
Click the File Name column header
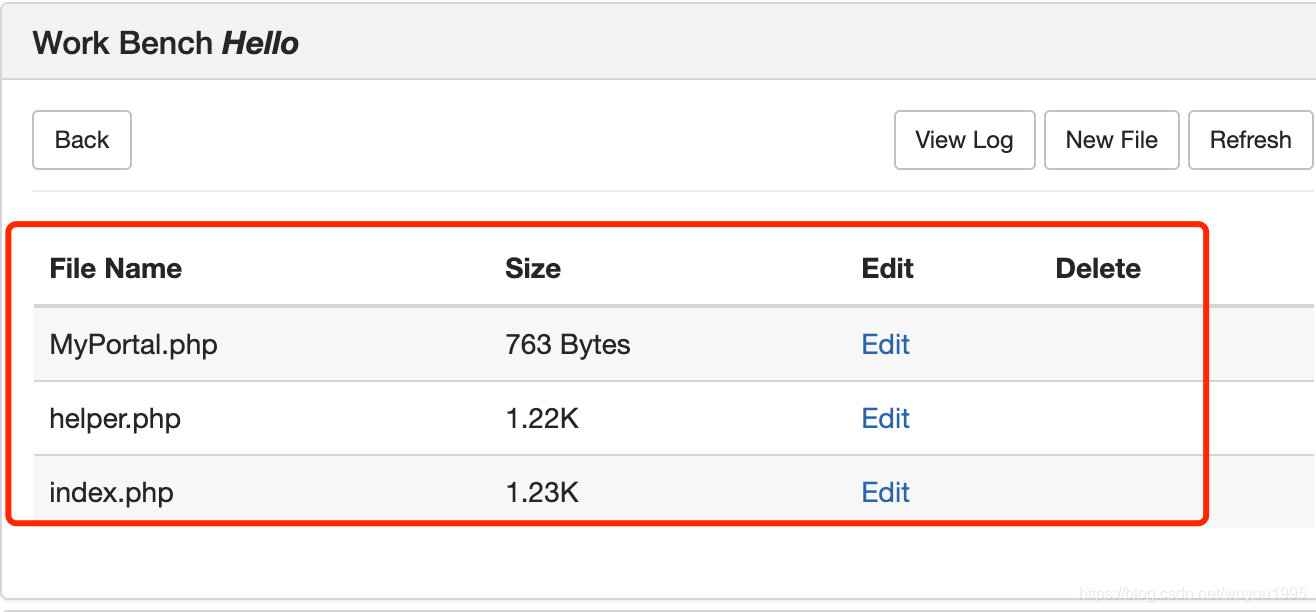[116, 268]
